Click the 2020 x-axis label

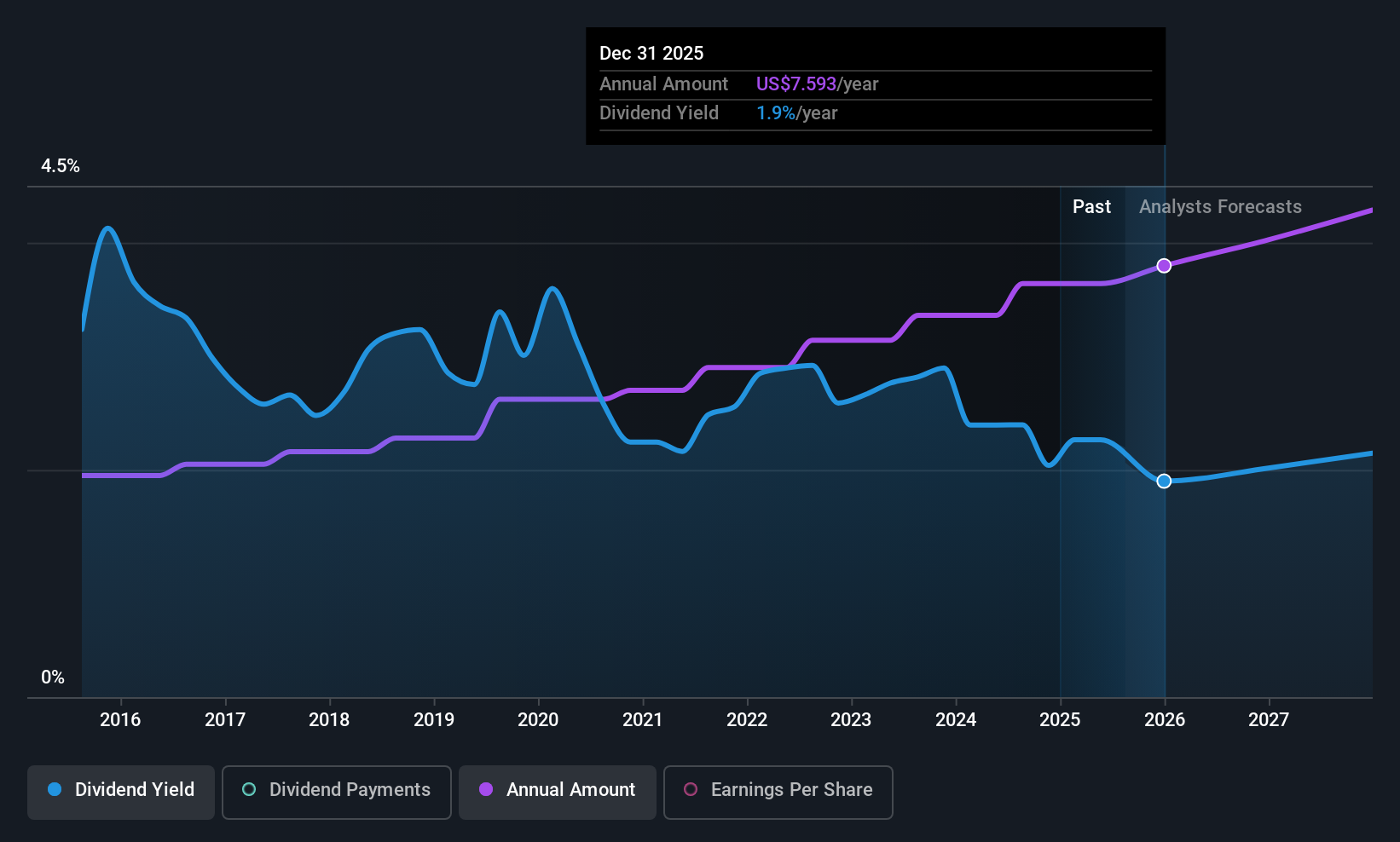pos(538,720)
